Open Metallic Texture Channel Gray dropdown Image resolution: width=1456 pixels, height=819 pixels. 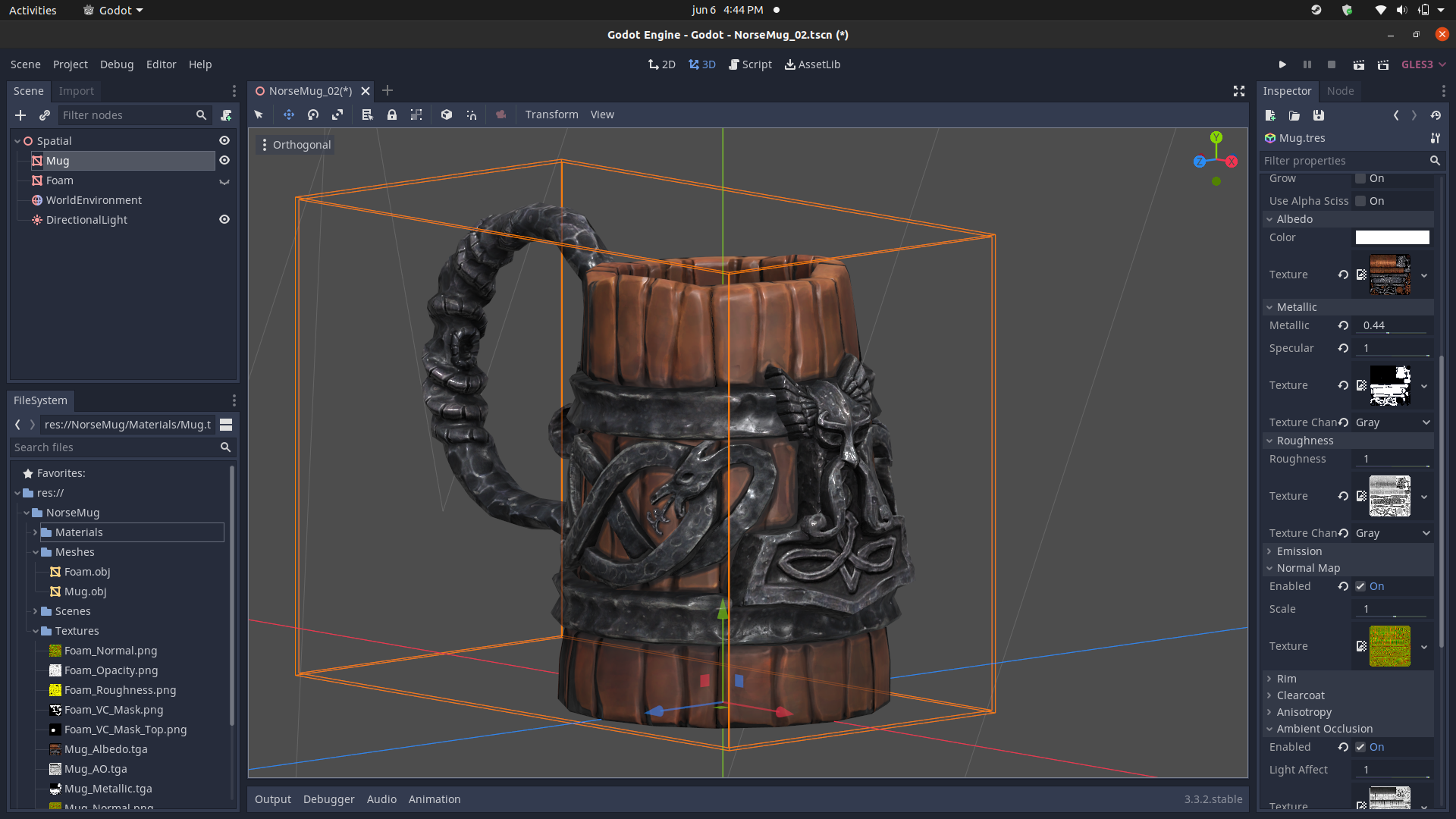[x=1393, y=422]
